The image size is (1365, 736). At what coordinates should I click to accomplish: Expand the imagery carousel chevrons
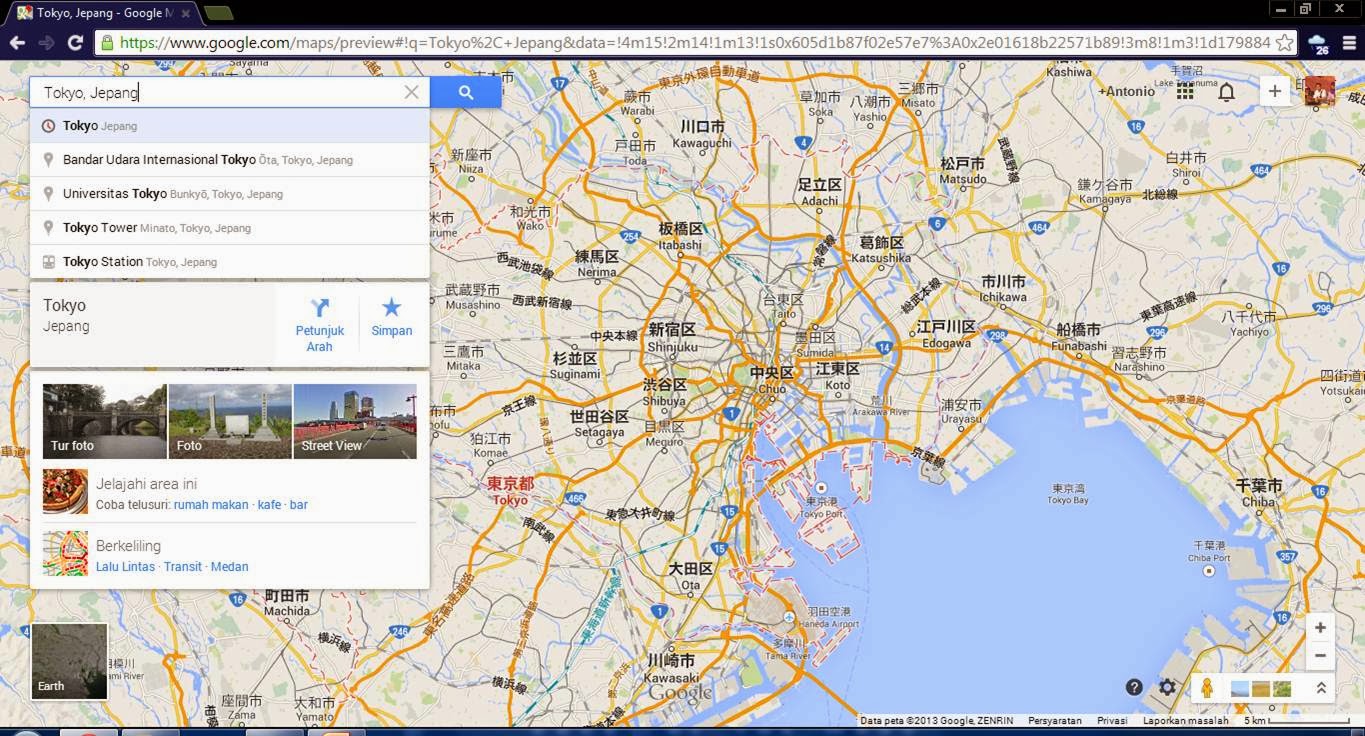tap(1320, 688)
